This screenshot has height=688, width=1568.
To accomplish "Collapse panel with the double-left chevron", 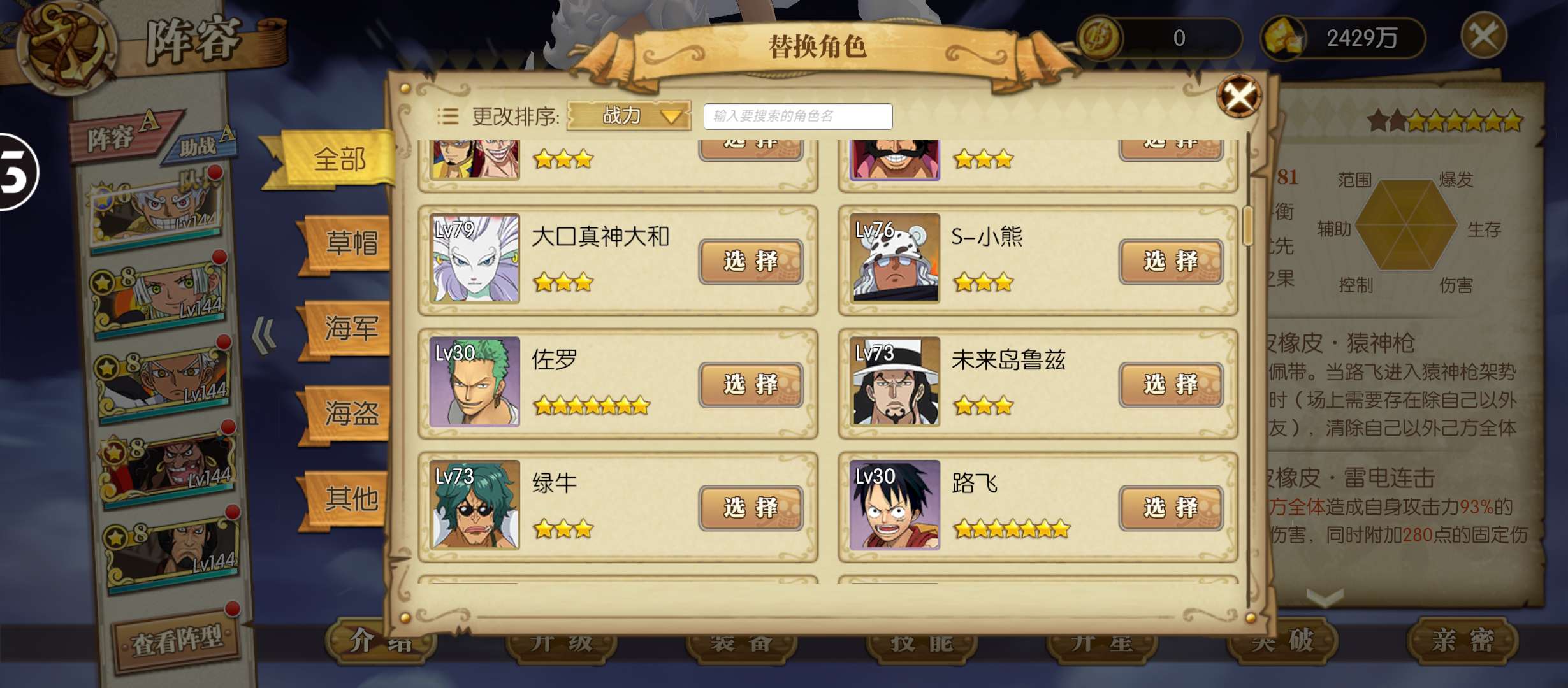I will [x=264, y=336].
